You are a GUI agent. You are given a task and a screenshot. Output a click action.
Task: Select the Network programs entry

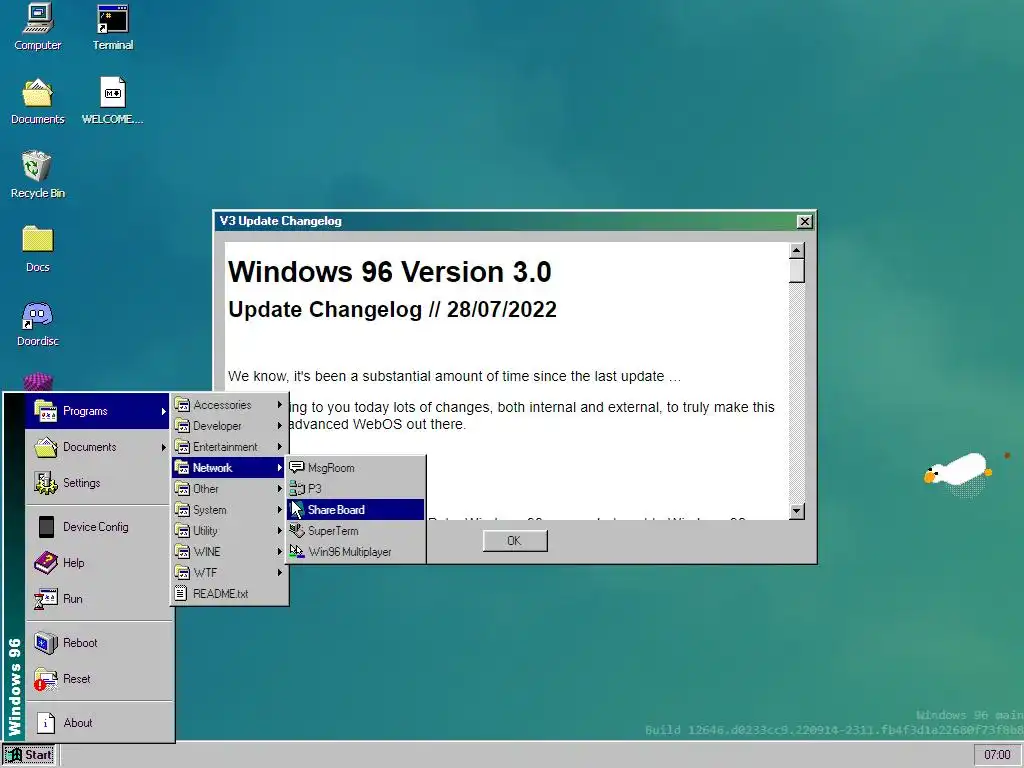tap(229, 468)
